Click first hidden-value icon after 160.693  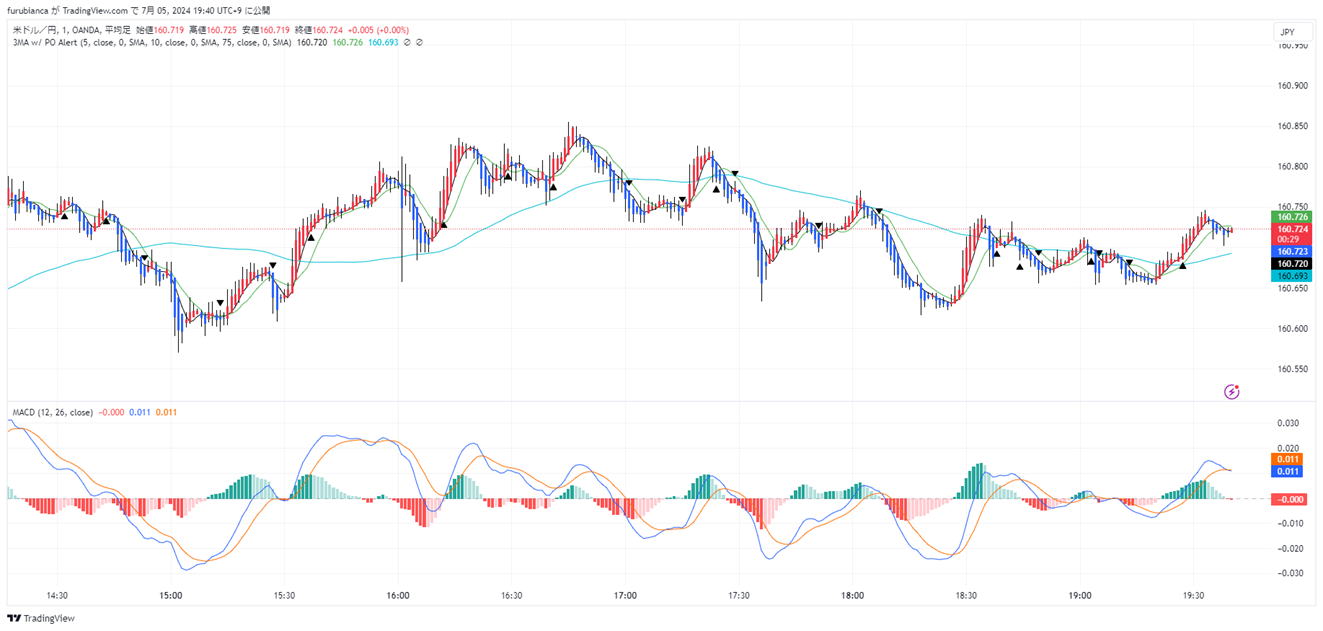tap(407, 42)
